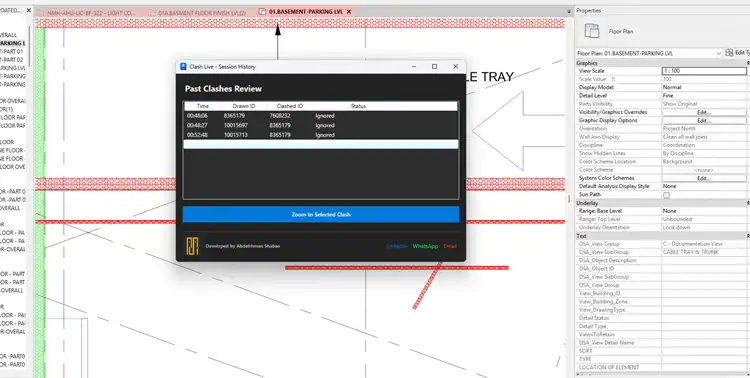
Task: Sort by Status column header
Action: pos(358,106)
